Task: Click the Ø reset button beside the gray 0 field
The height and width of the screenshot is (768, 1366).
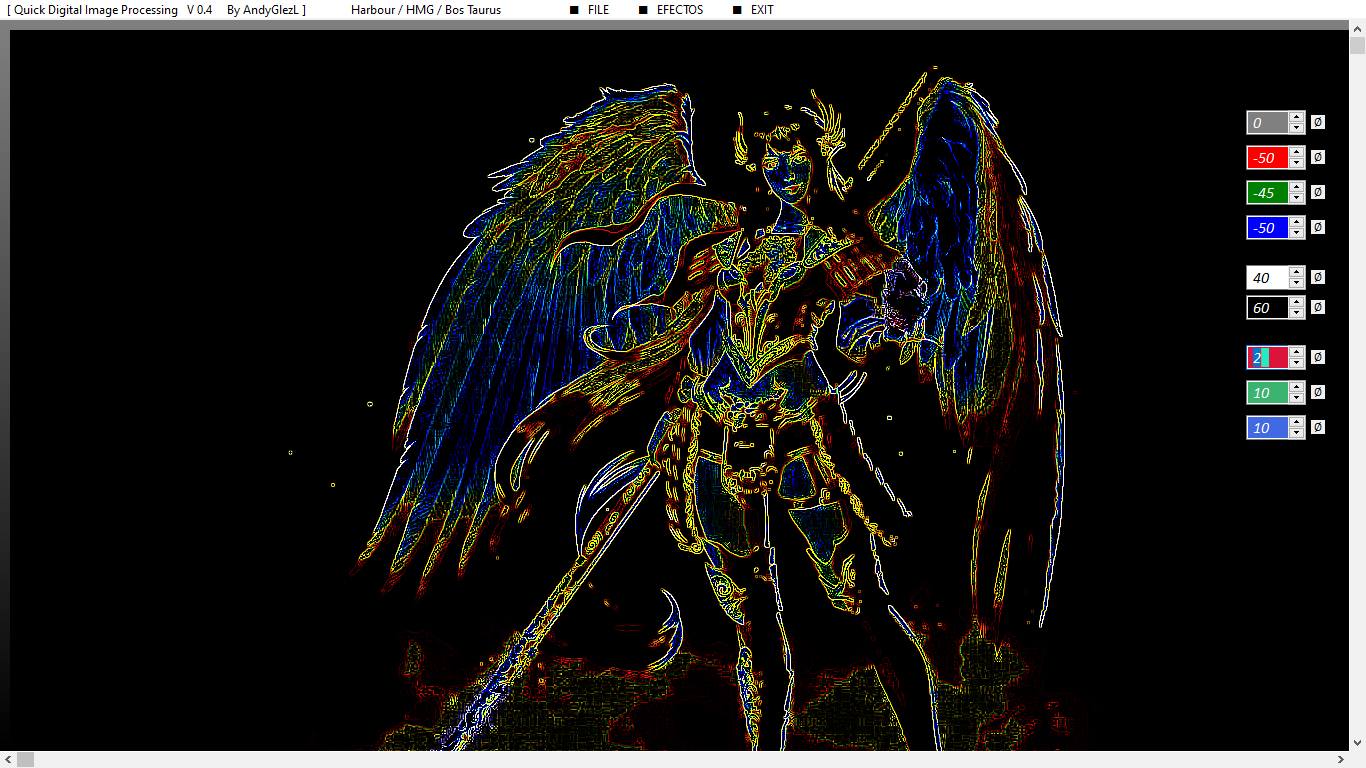Action: [x=1317, y=122]
